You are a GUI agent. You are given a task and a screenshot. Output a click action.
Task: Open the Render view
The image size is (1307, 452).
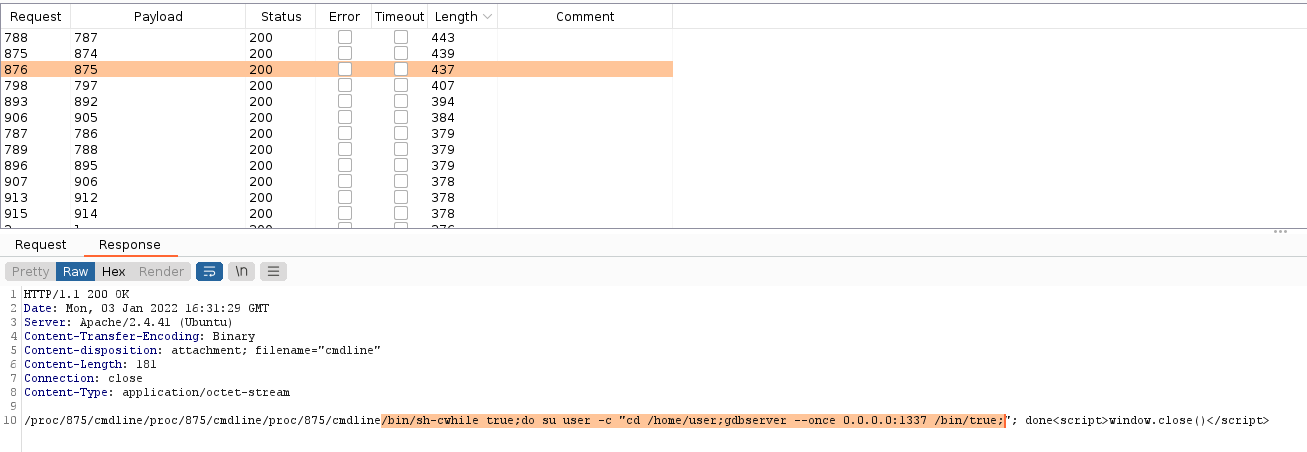pos(161,271)
